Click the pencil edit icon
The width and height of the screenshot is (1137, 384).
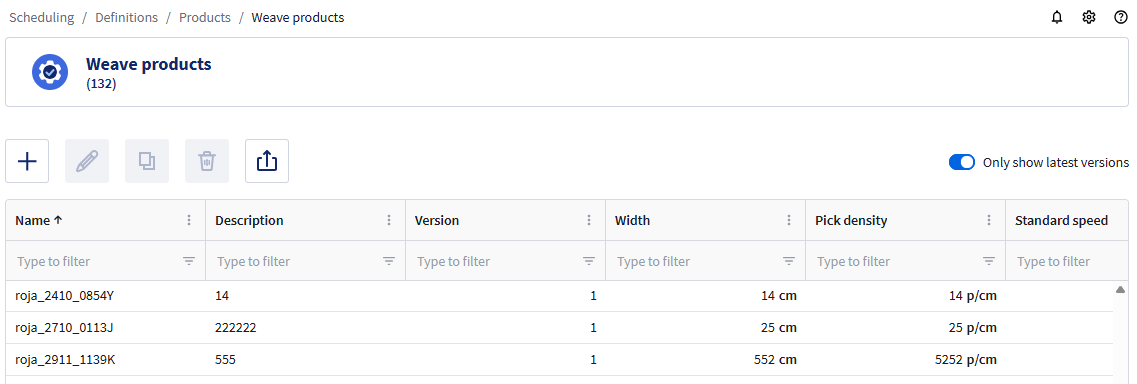[87, 161]
